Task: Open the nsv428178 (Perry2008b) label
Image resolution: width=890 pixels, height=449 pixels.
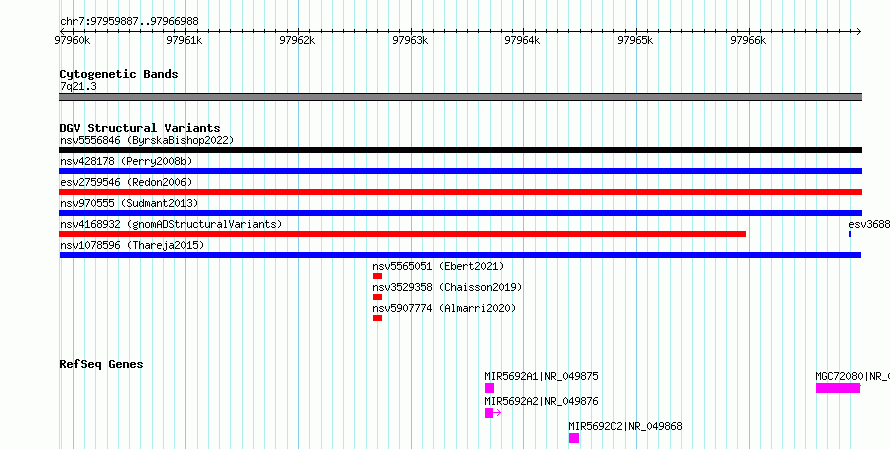Action: (x=126, y=161)
